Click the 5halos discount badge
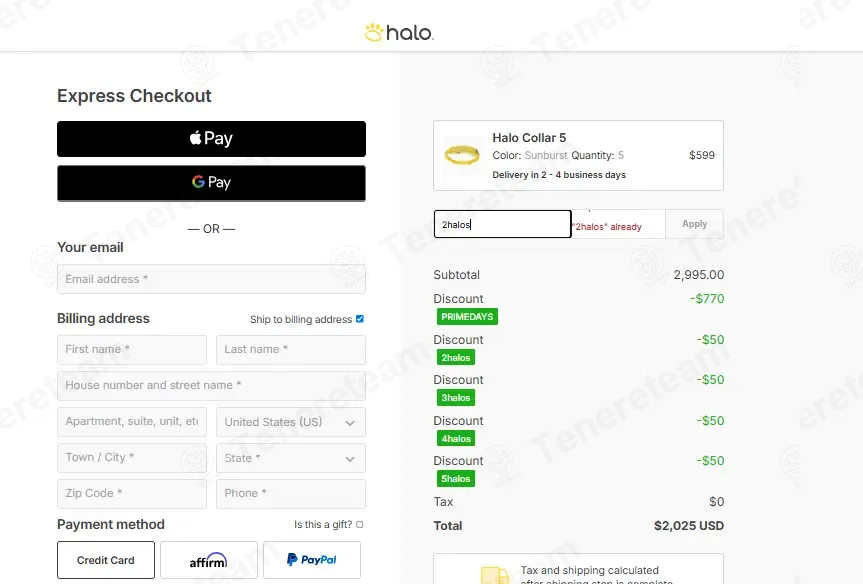The width and height of the screenshot is (863, 584). click(456, 478)
